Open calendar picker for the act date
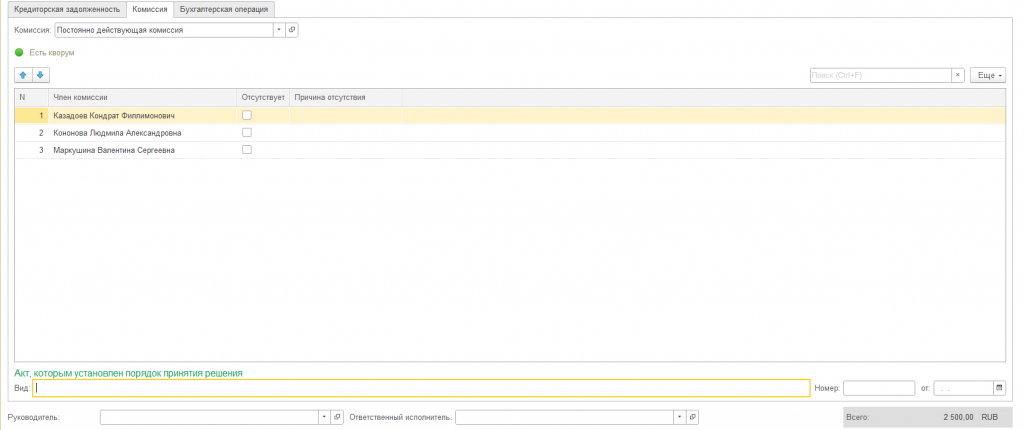The image size is (1024, 430). (999, 388)
